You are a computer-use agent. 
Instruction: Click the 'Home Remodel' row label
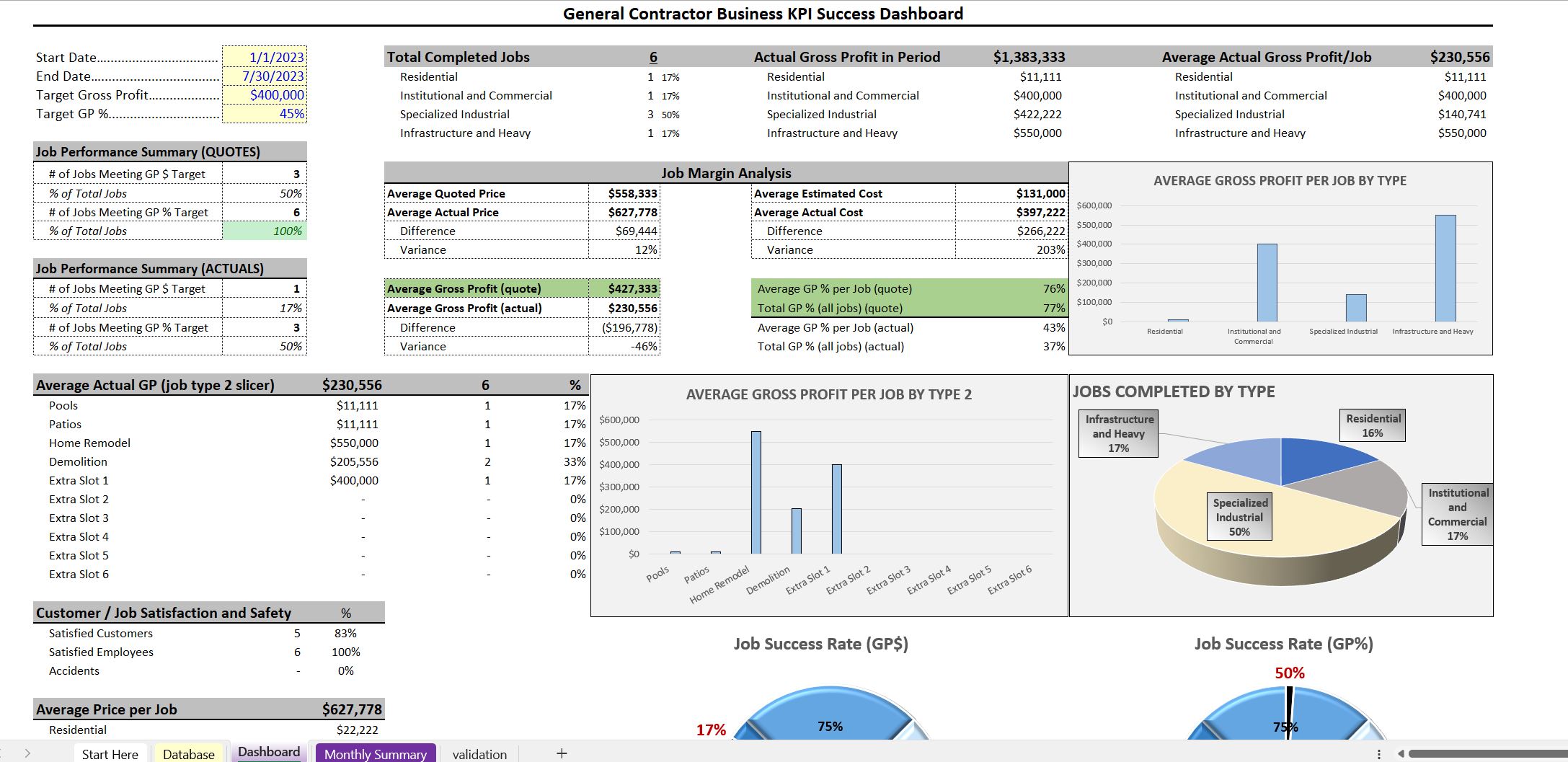[89, 443]
